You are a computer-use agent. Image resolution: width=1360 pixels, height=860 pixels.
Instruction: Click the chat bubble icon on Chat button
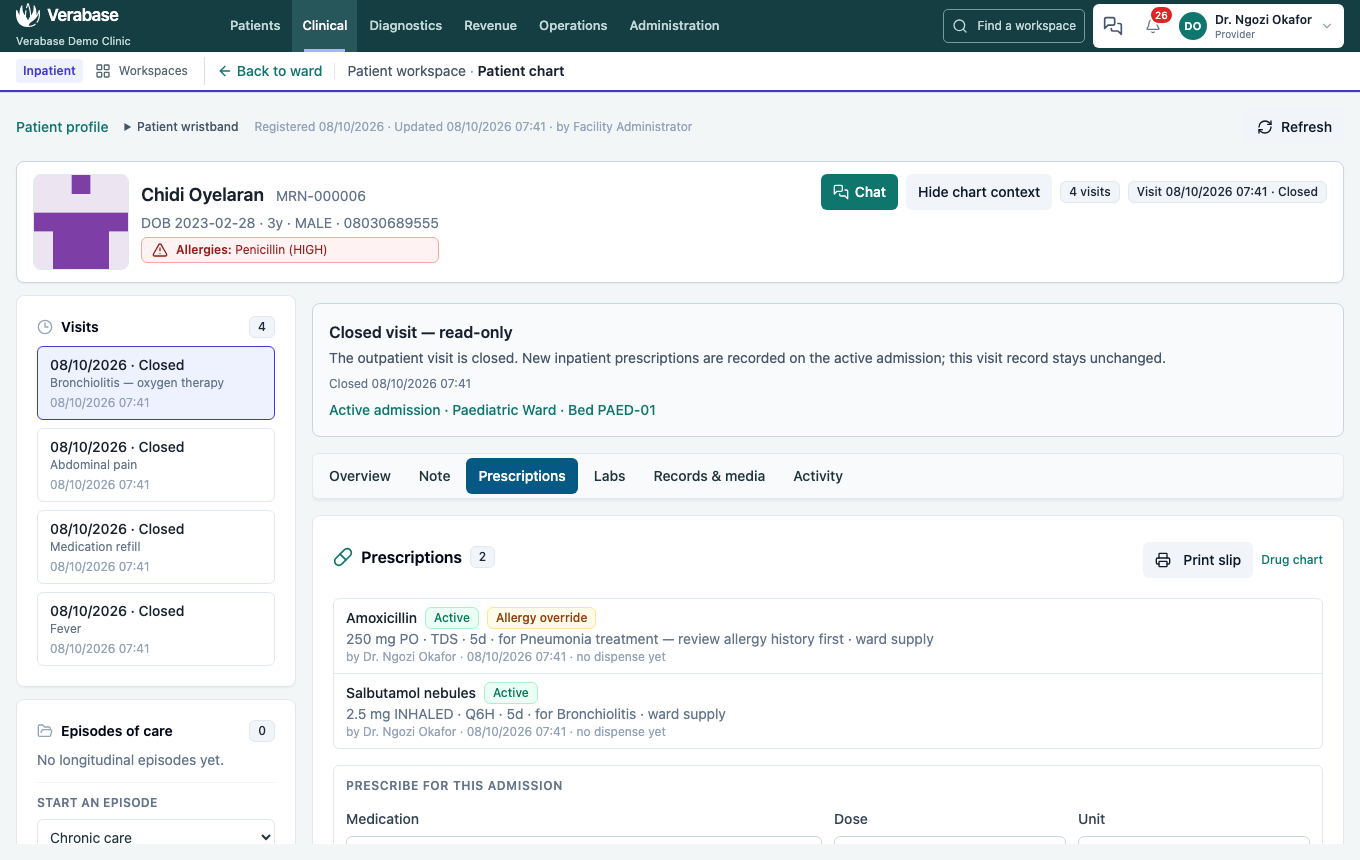(841, 192)
